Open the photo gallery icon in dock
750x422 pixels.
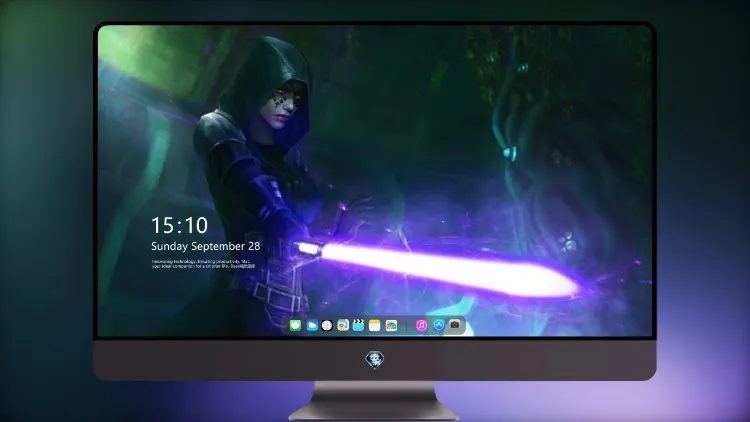[391, 326]
